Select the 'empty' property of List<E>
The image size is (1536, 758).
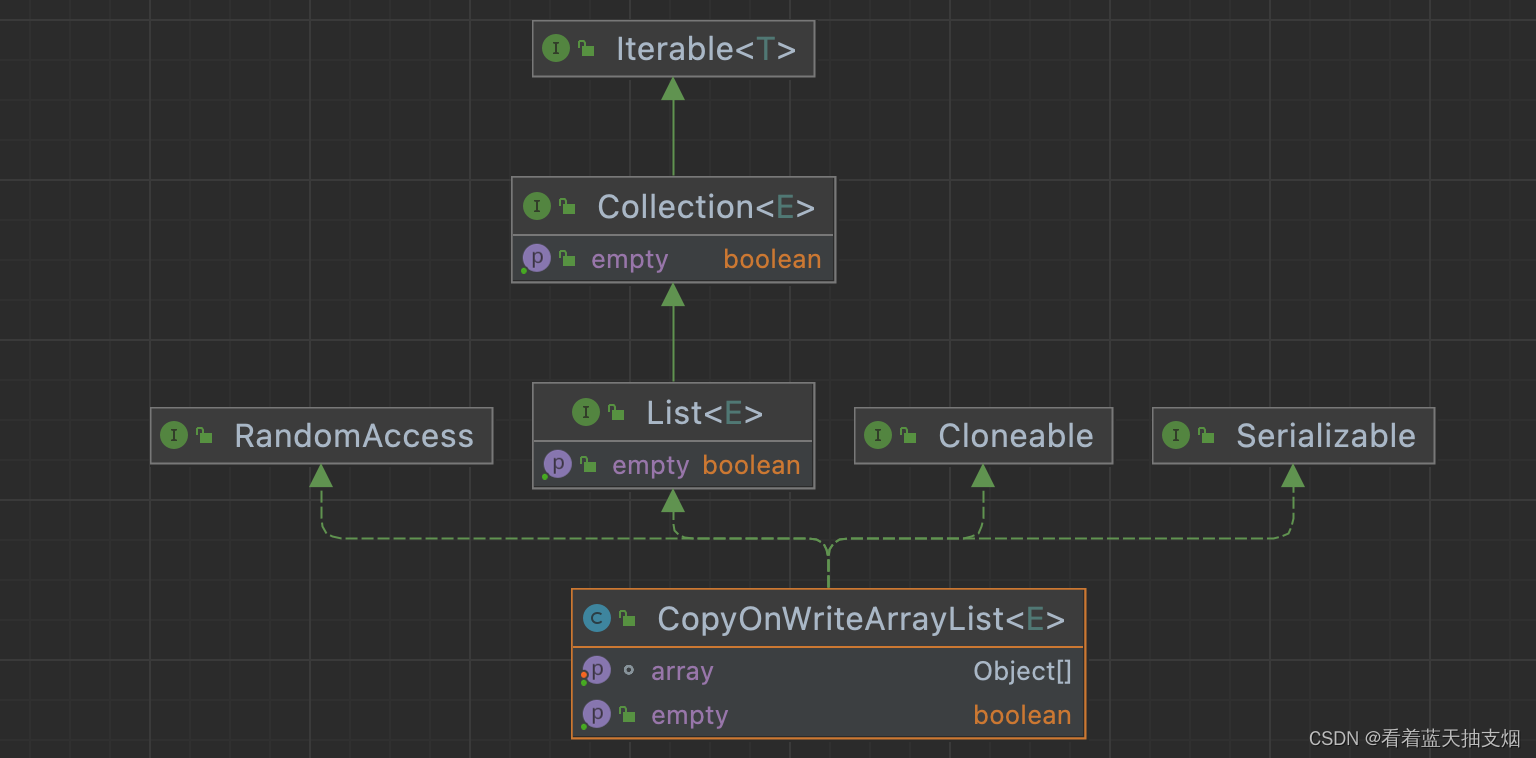pos(650,465)
